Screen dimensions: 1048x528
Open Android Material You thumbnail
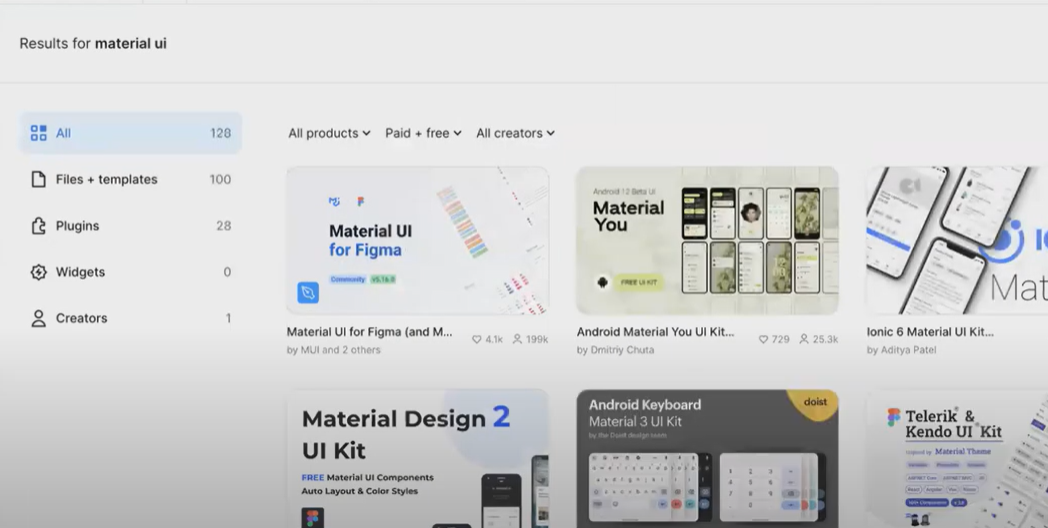pos(707,241)
